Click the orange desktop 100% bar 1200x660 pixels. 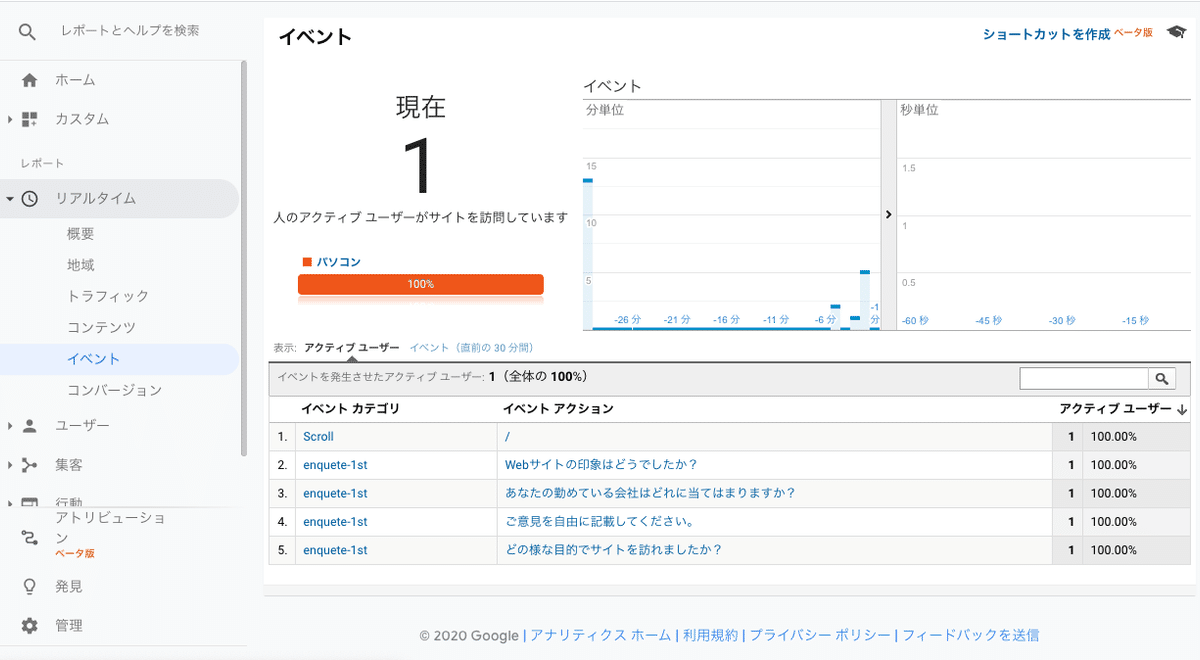(420, 284)
